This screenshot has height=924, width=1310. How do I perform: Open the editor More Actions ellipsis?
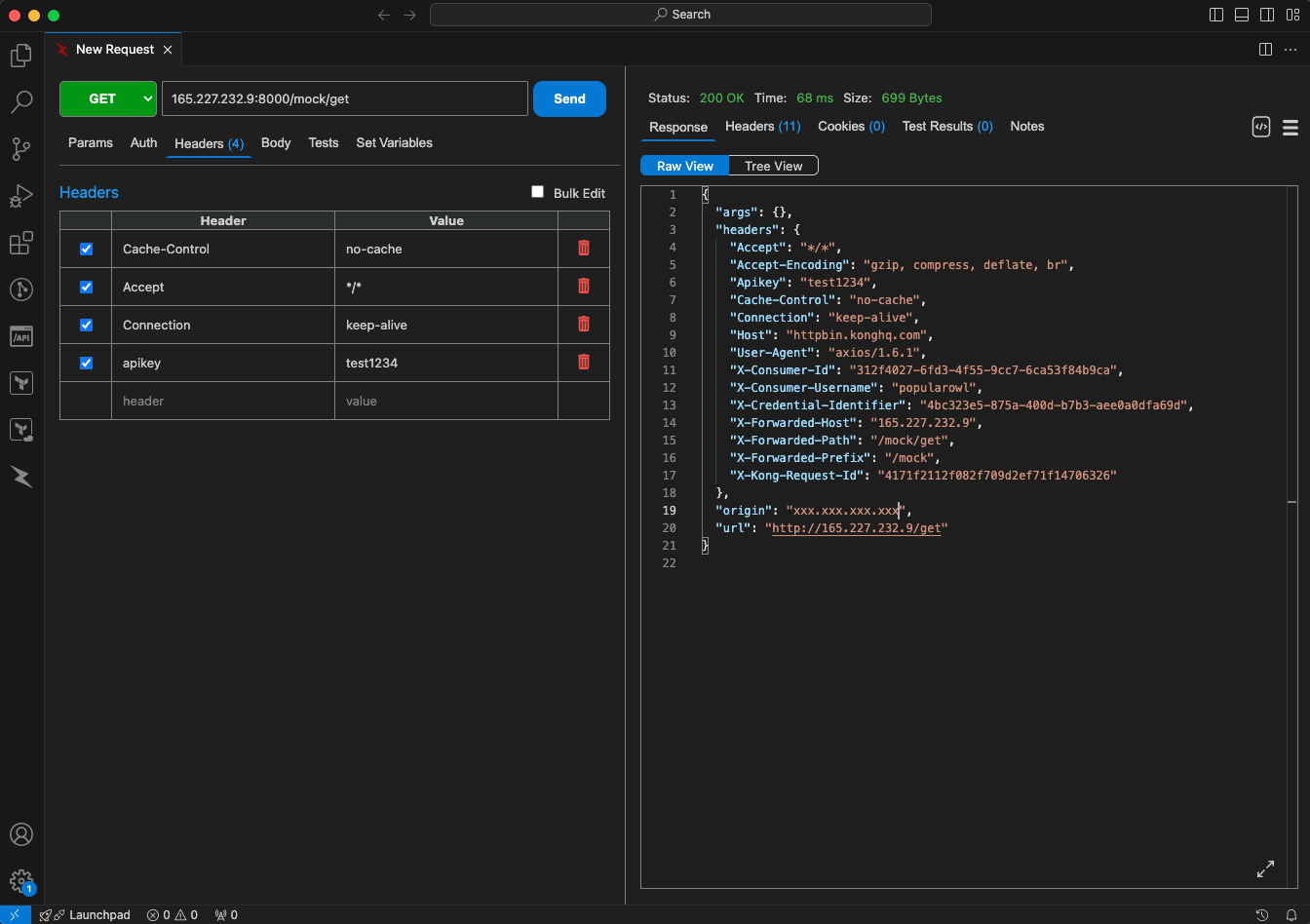(x=1291, y=49)
